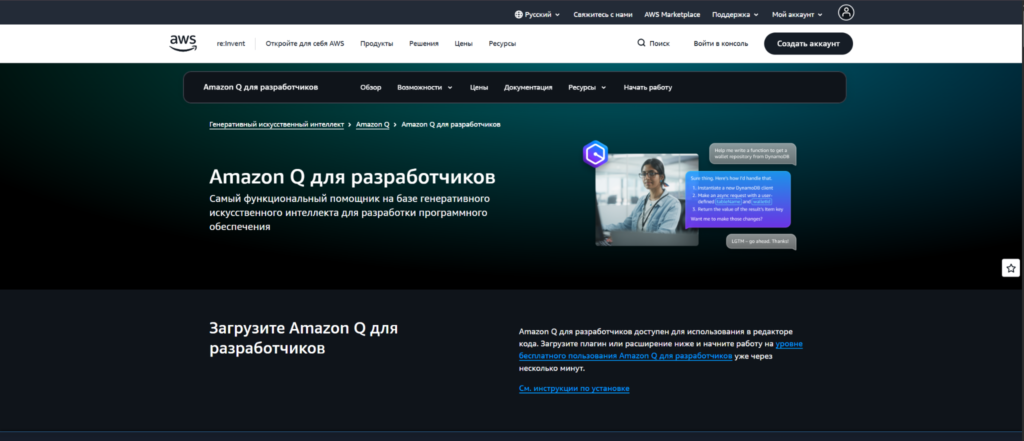This screenshot has height=441, width=1024.
Task: Click the developer photo in hero
Action: point(647,199)
